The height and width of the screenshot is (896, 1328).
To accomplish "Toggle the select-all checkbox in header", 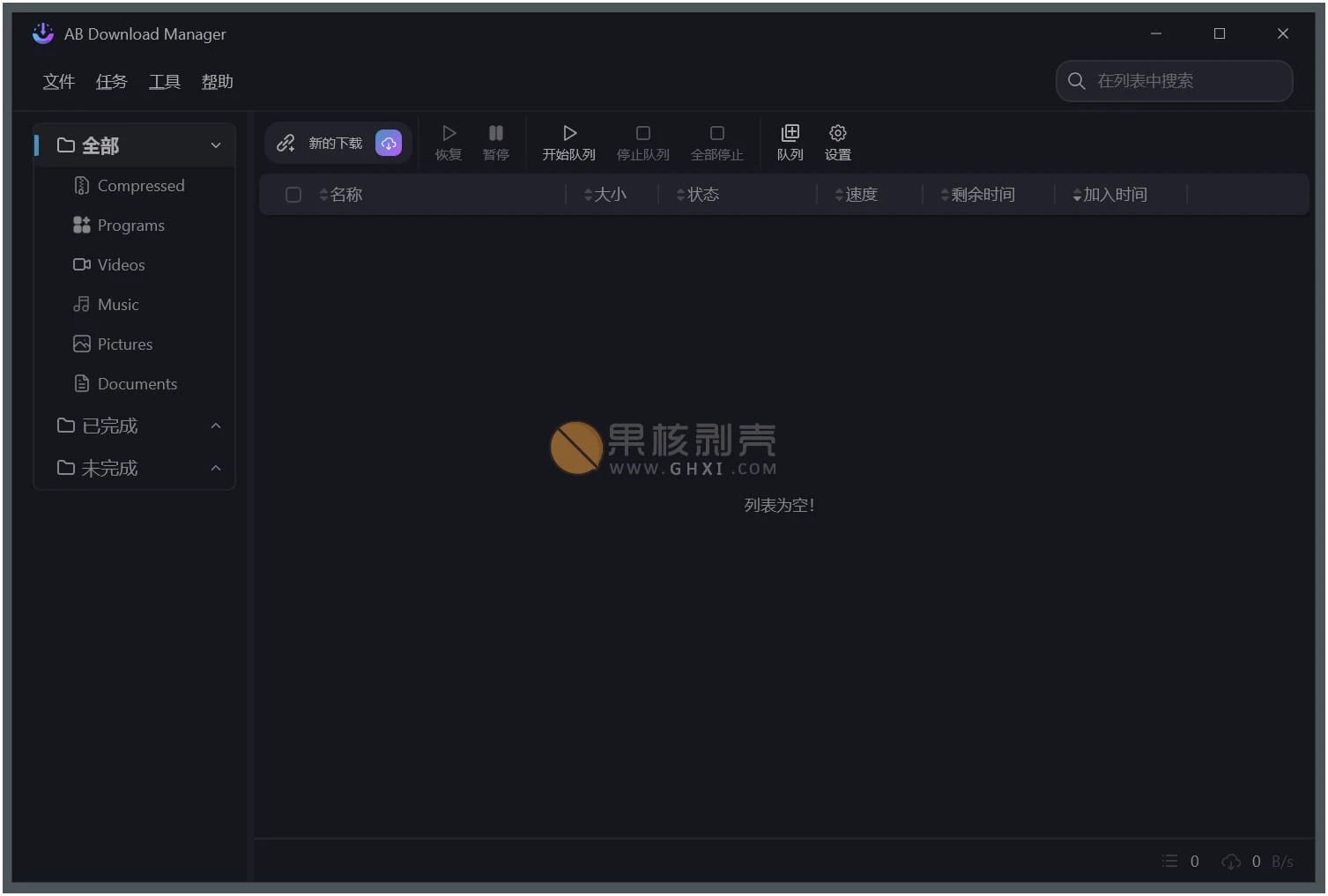I will (x=293, y=195).
